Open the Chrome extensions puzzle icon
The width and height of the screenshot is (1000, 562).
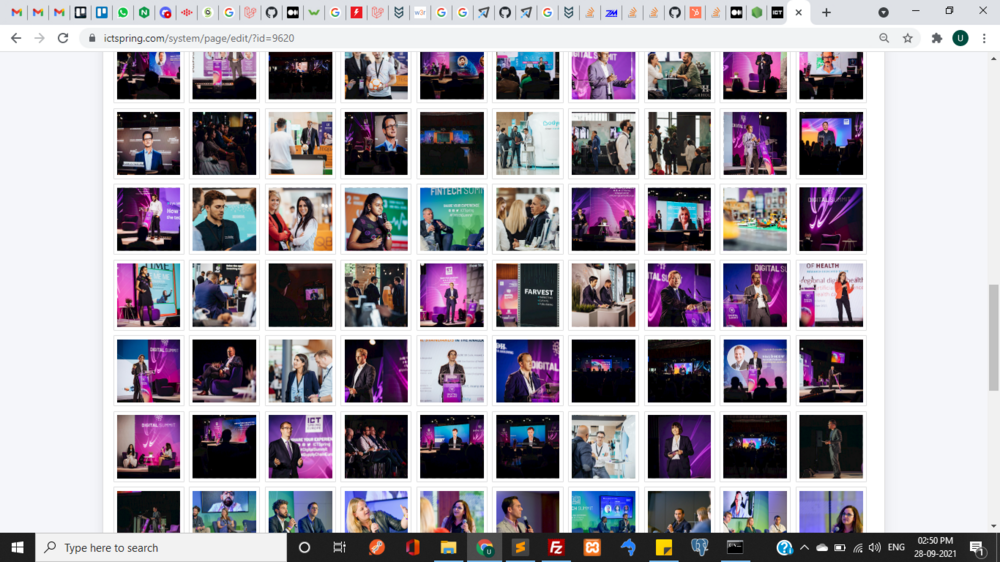937,38
